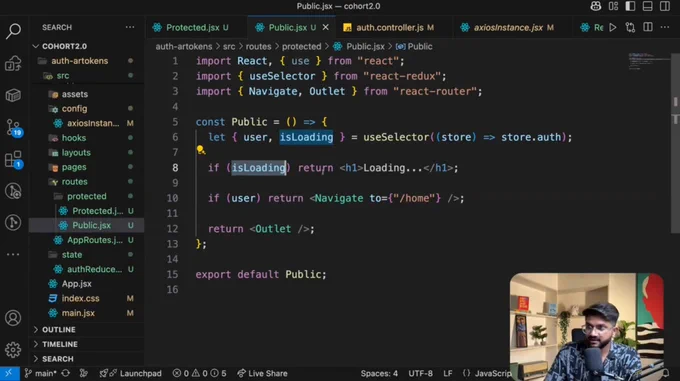Image resolution: width=680 pixels, height=381 pixels.
Task: Expand the OUTLINE section
Action: click(x=87, y=329)
